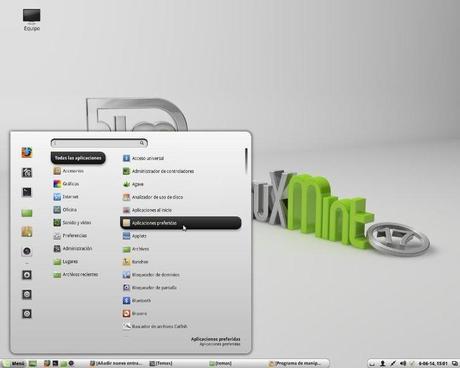460x368 pixels.
Task: Open the terminal launcher in the bottom panel
Action: tap(55, 363)
